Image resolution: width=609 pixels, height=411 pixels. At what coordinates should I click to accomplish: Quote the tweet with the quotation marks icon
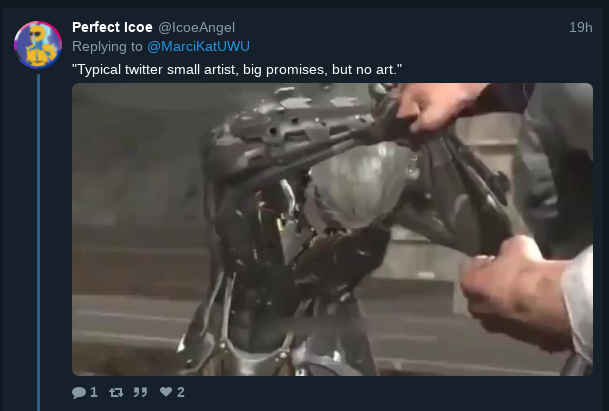pos(140,392)
